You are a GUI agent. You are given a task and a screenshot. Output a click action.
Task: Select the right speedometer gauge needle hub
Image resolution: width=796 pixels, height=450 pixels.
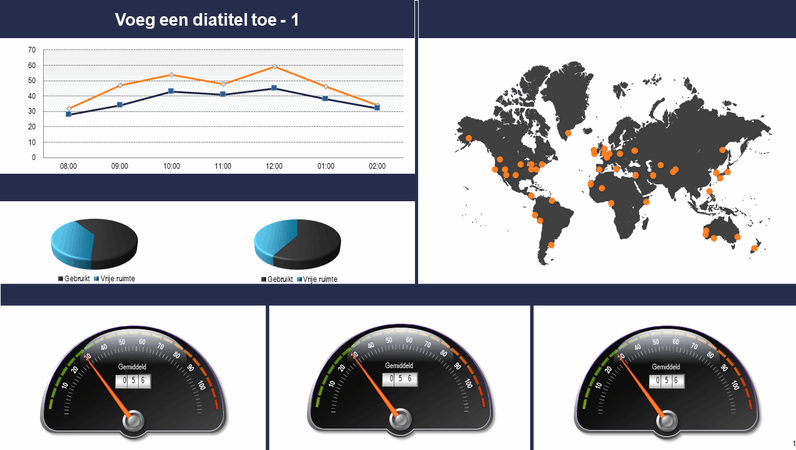[667, 423]
